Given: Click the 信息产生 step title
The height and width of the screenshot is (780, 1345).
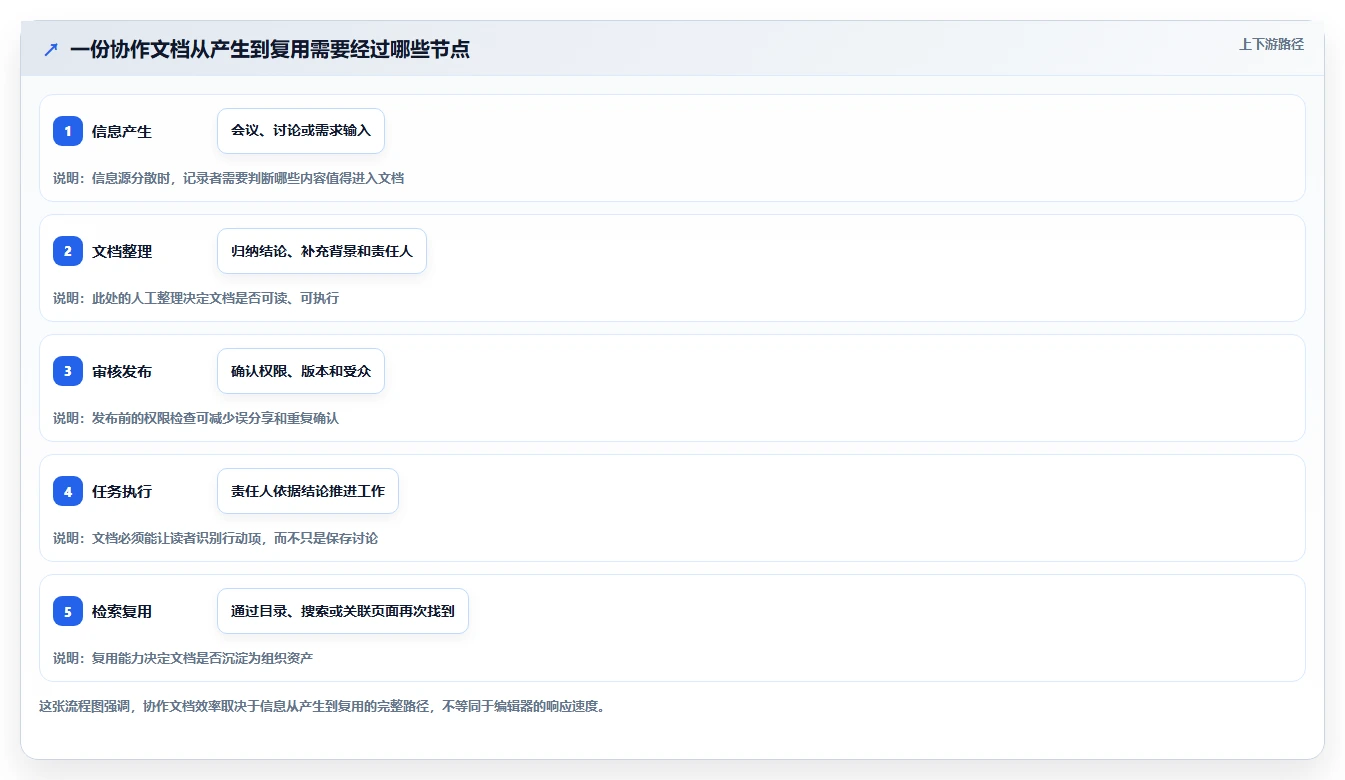Looking at the screenshot, I should pos(122,131).
